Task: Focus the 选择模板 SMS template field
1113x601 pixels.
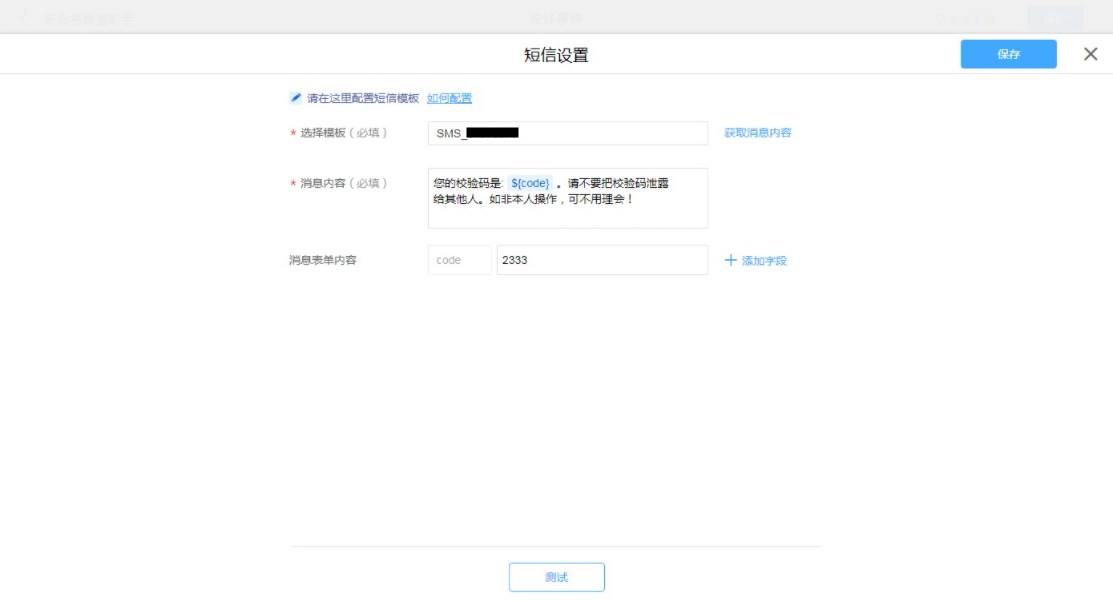Action: (x=567, y=133)
